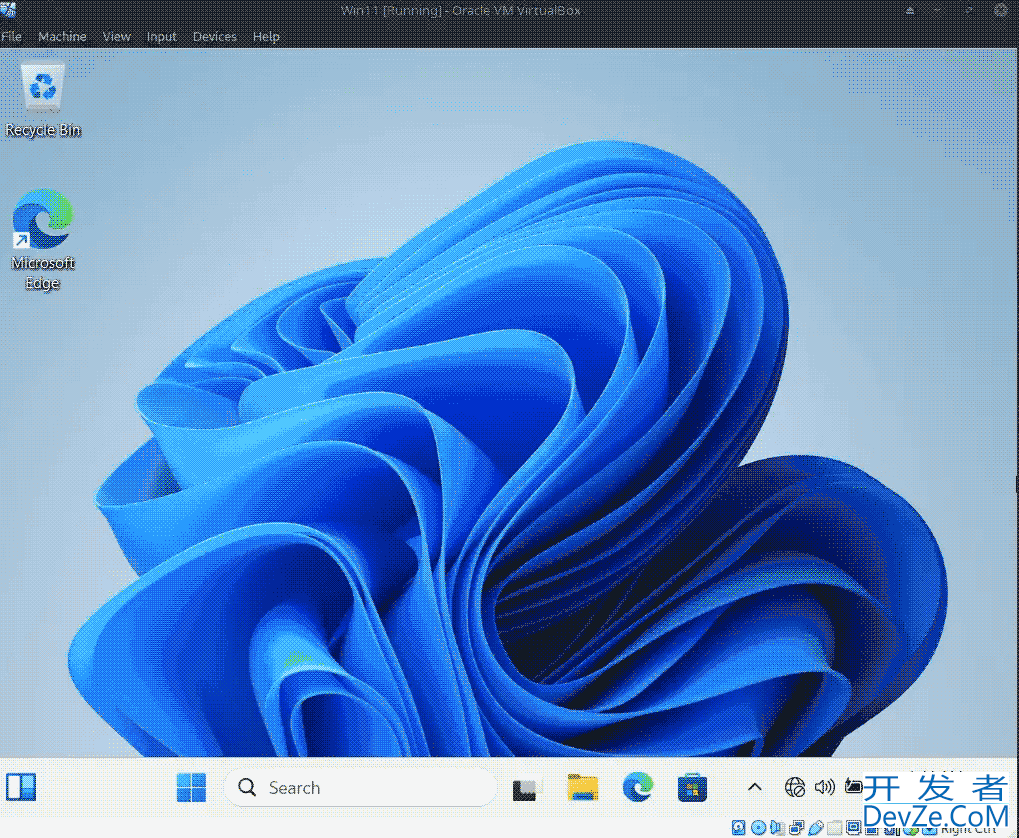Select the Recycle Bin desktop icon
The width and height of the screenshot is (1019, 838).
pyautogui.click(x=43, y=101)
